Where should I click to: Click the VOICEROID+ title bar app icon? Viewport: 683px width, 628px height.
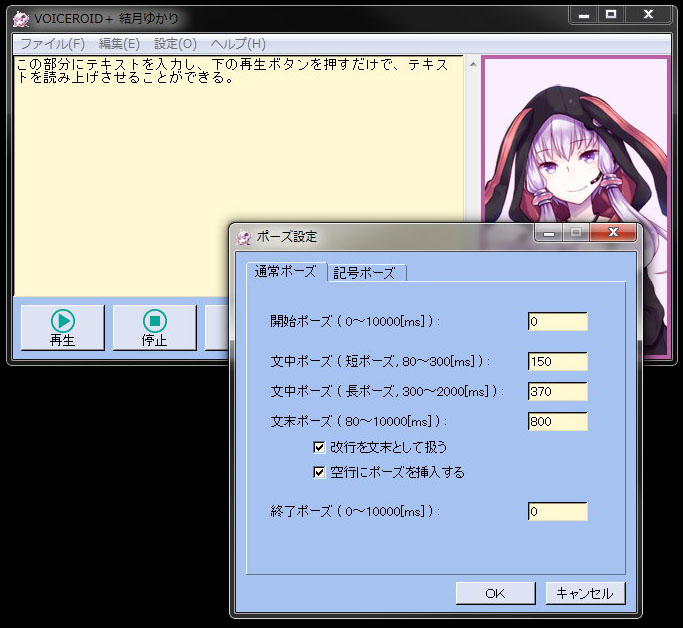tap(20, 18)
